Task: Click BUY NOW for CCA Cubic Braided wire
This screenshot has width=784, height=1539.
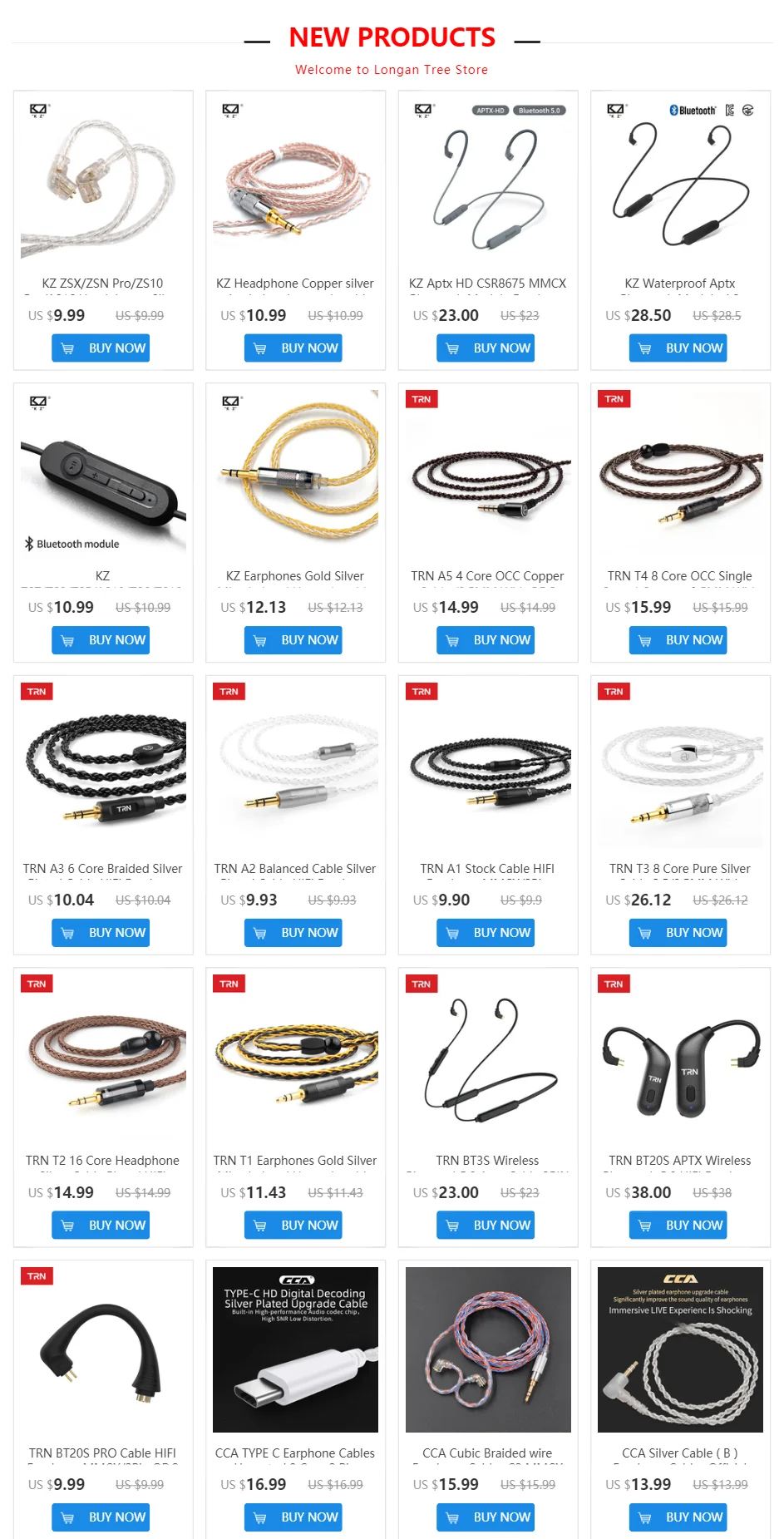Action: (x=486, y=1517)
